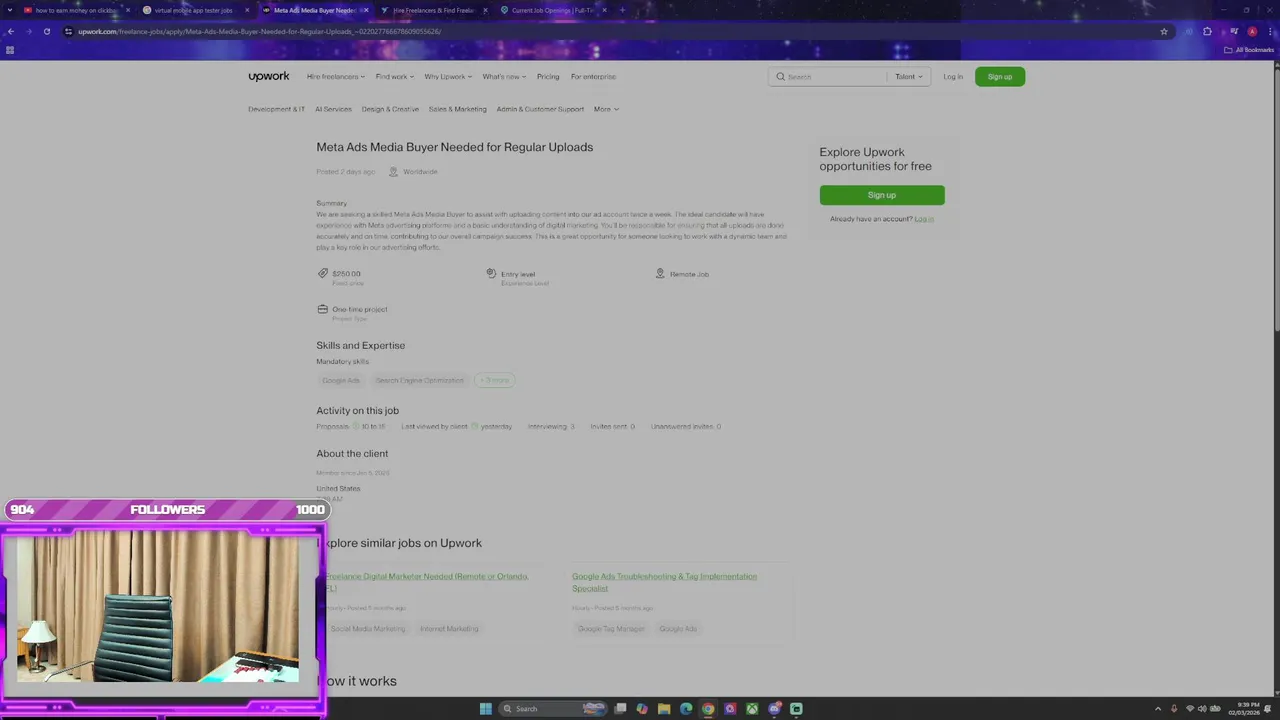Screen dimensions: 1280x720
Task: Select the Search Engine Optimization skill chip
Action: pos(420,380)
